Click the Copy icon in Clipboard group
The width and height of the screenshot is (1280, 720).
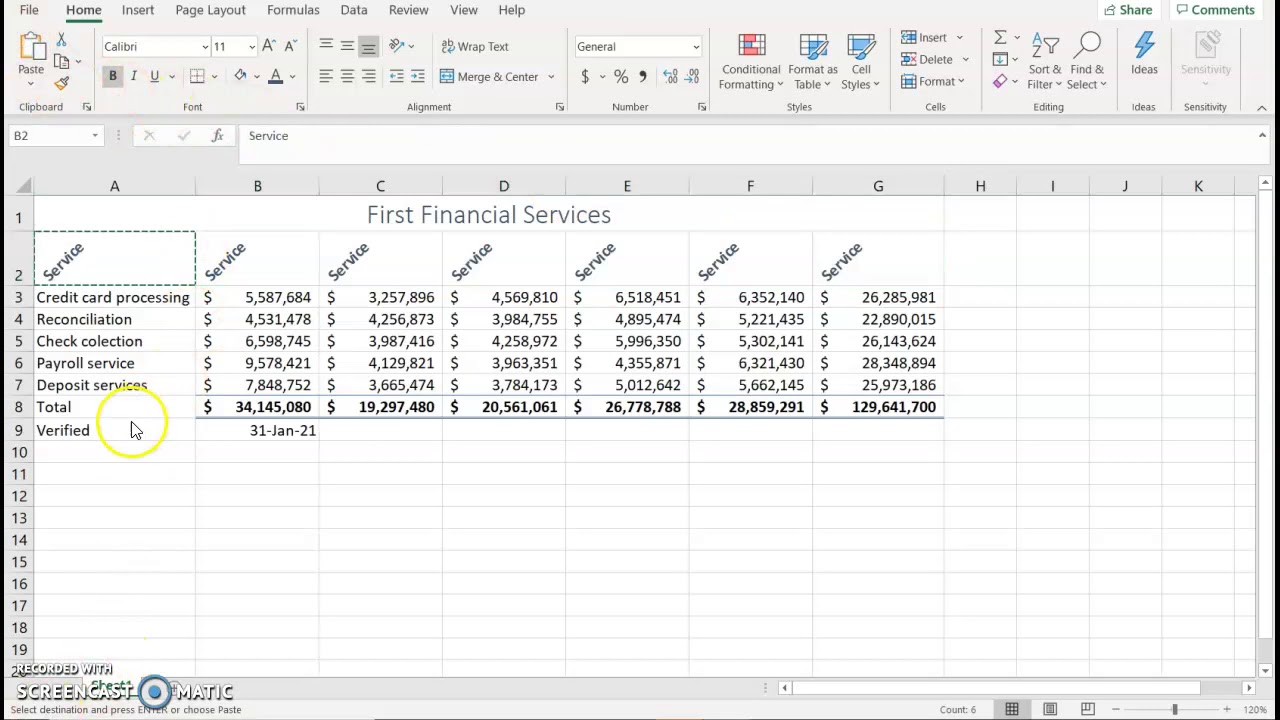pyautogui.click(x=61, y=62)
